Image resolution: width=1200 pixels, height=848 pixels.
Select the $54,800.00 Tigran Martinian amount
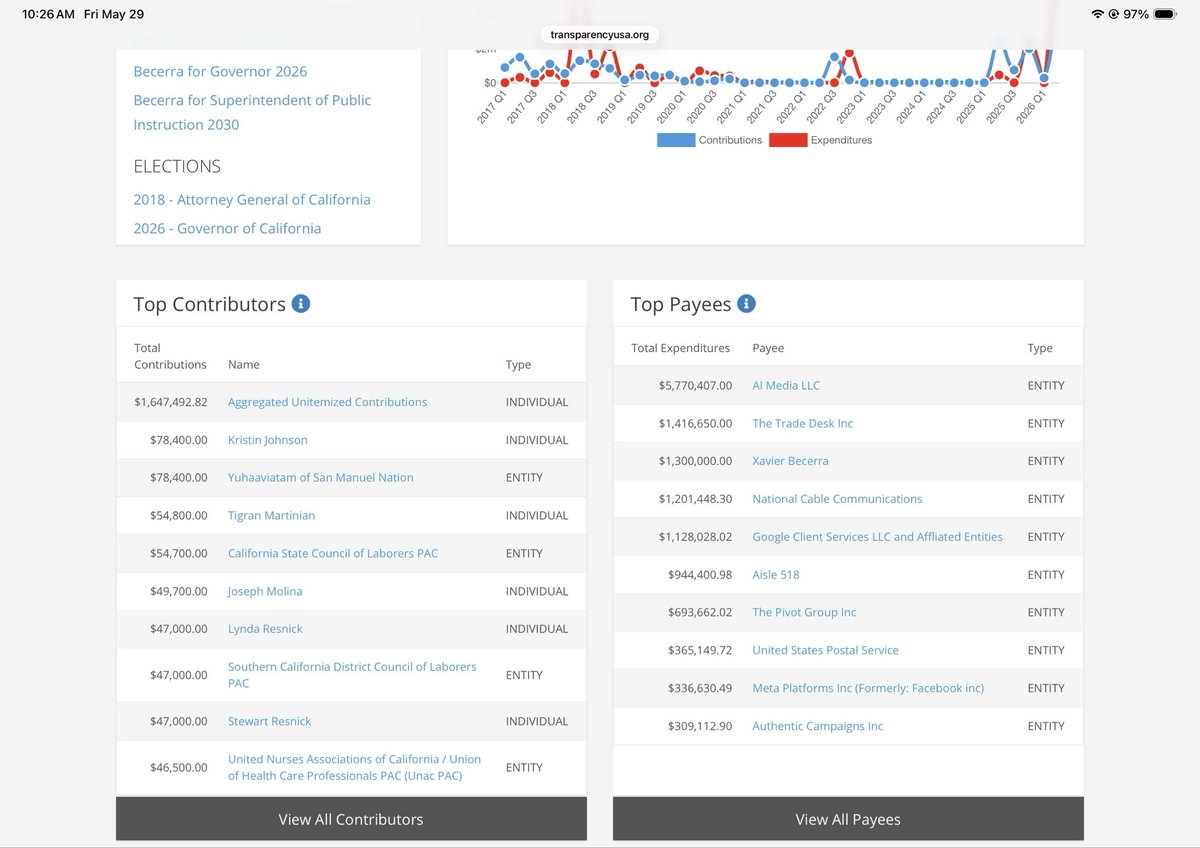(178, 516)
